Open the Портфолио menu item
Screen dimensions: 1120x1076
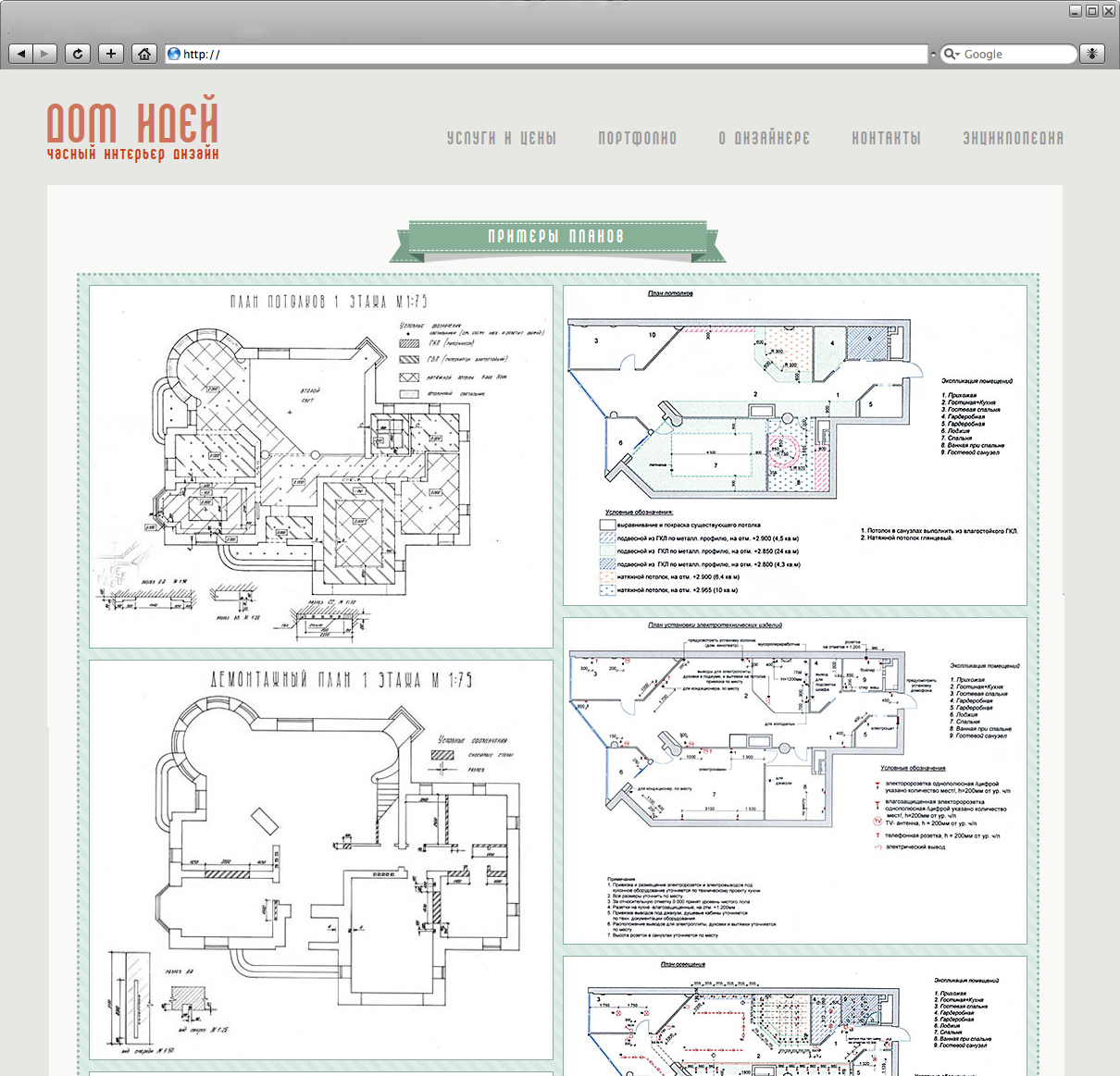638,137
